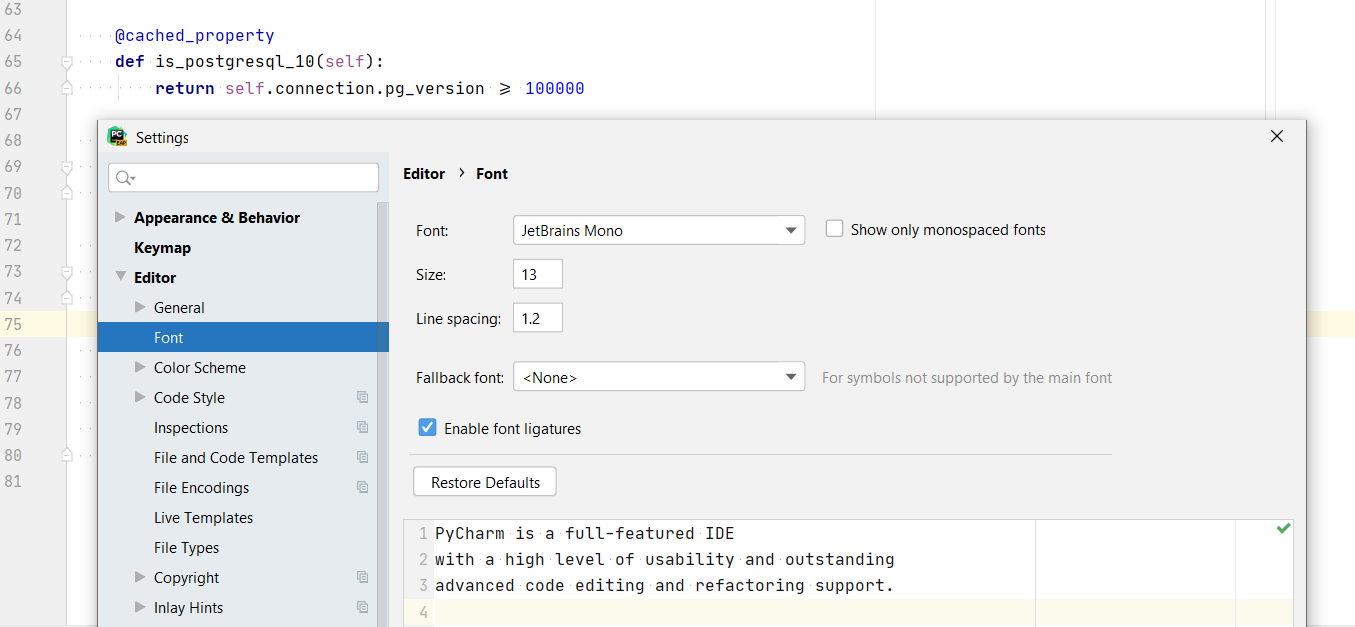This screenshot has height=627, width=1355.
Task: Click preview line starting 'with a high level'
Action: pos(665,559)
